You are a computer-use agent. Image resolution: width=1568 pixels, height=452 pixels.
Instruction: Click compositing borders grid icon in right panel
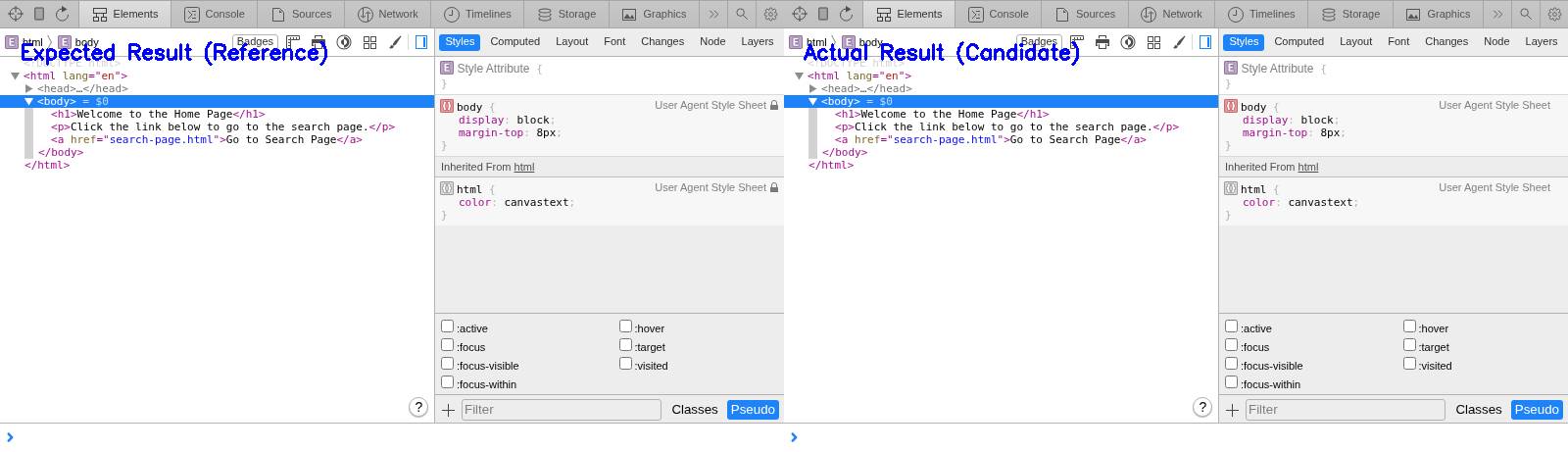click(1153, 42)
